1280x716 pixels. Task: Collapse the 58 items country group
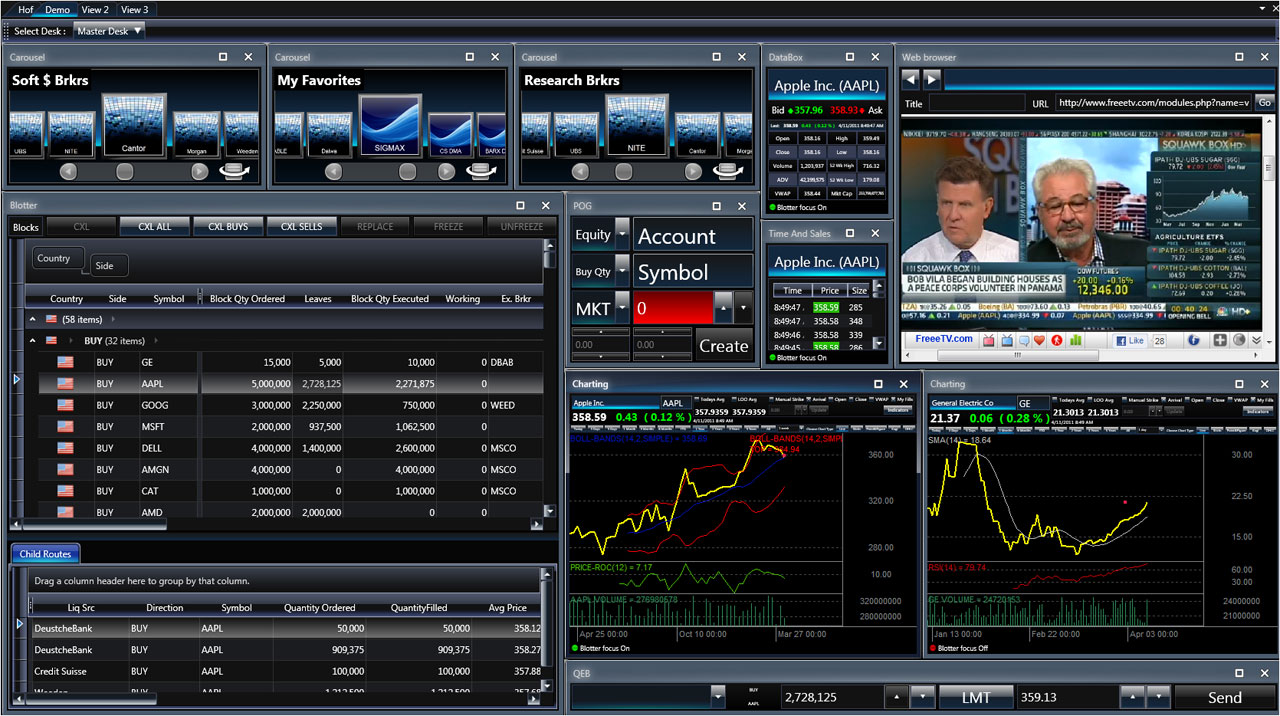coord(32,319)
